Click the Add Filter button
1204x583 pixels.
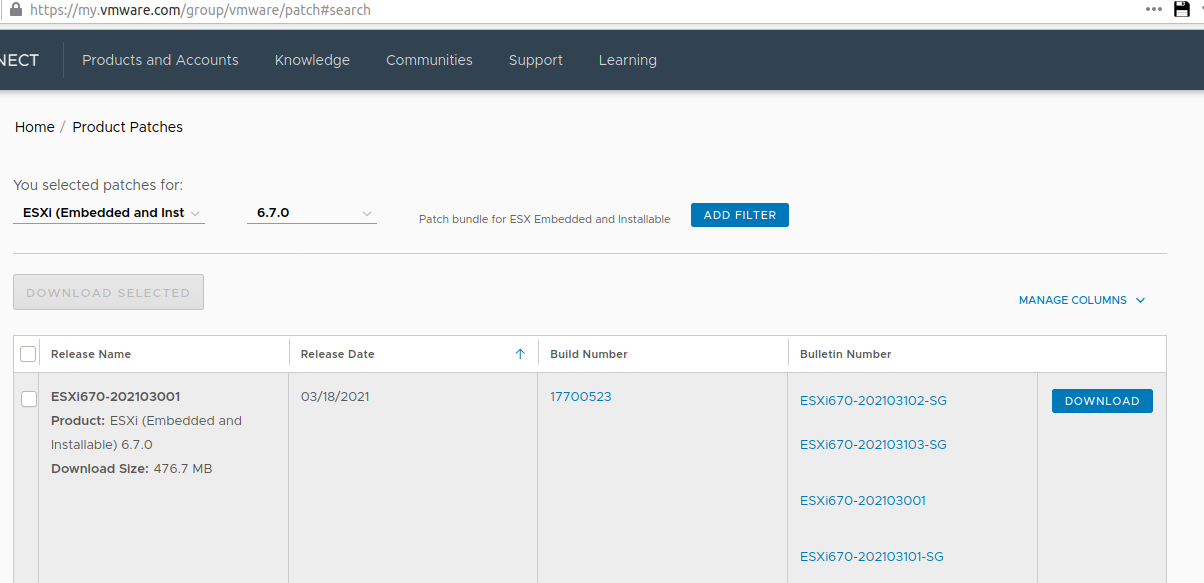[x=740, y=215]
